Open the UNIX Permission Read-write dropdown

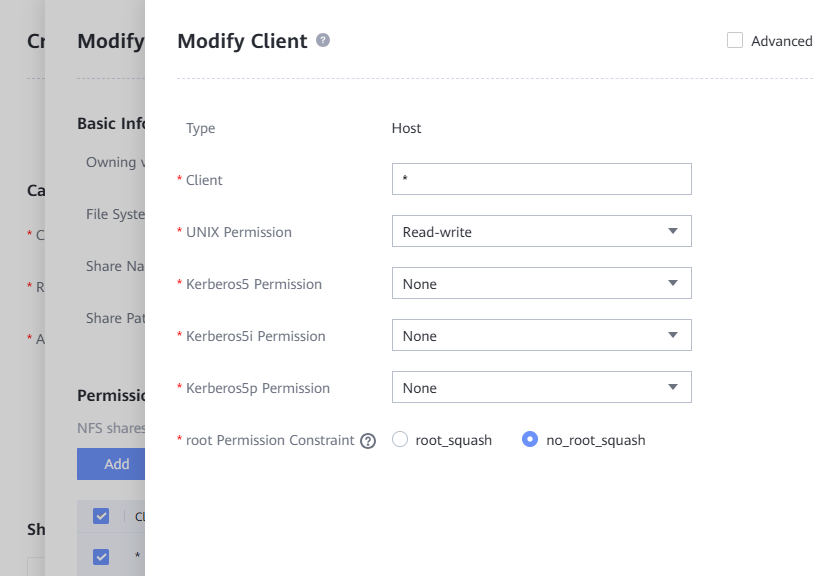[x=541, y=231]
